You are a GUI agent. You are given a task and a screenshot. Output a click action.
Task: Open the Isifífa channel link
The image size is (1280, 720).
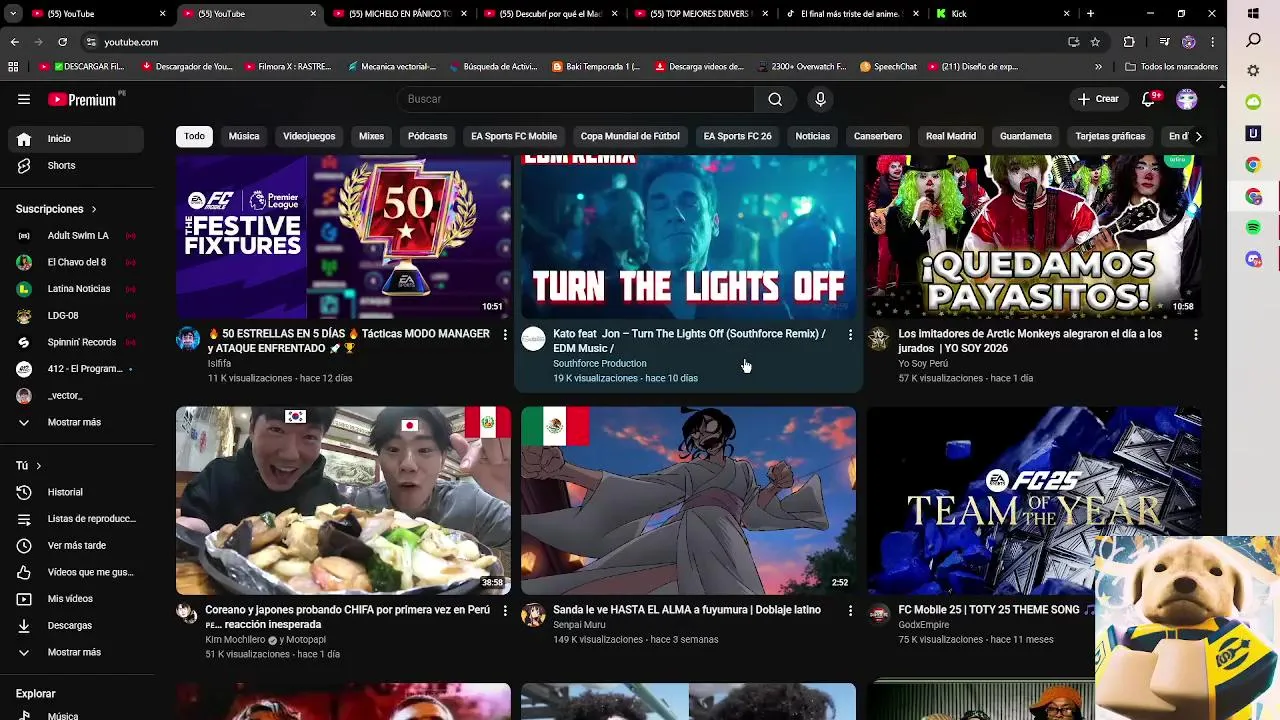[x=219, y=363]
